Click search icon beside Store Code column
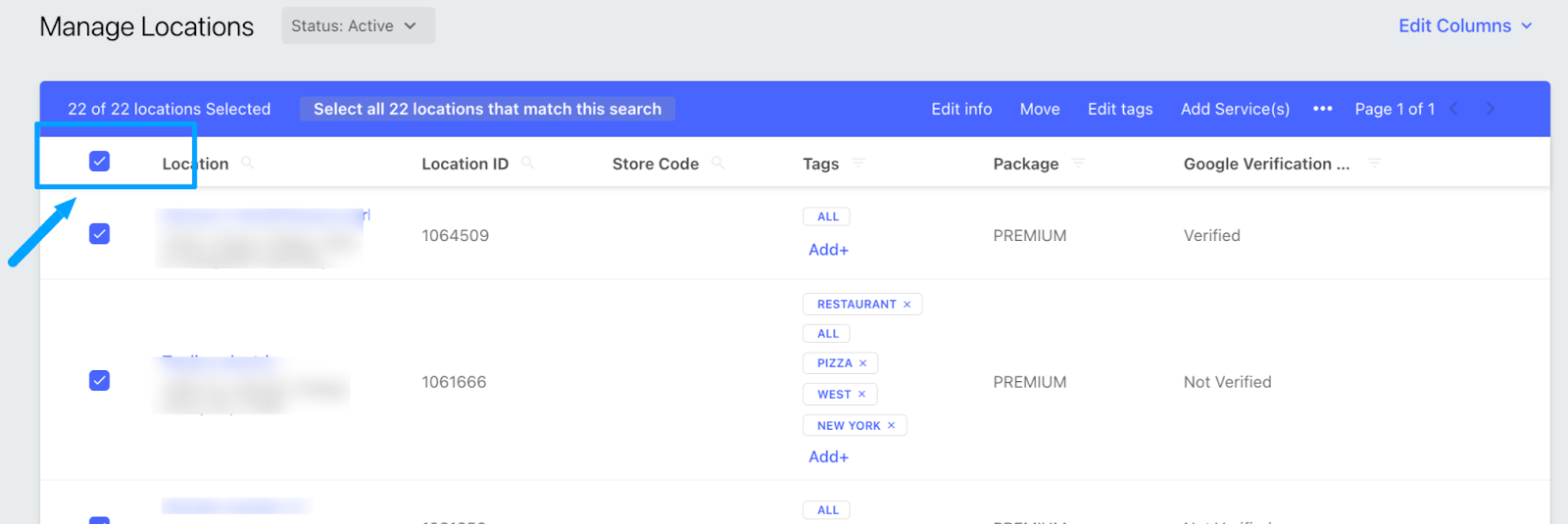This screenshot has height=524, width=1568. coord(717,163)
